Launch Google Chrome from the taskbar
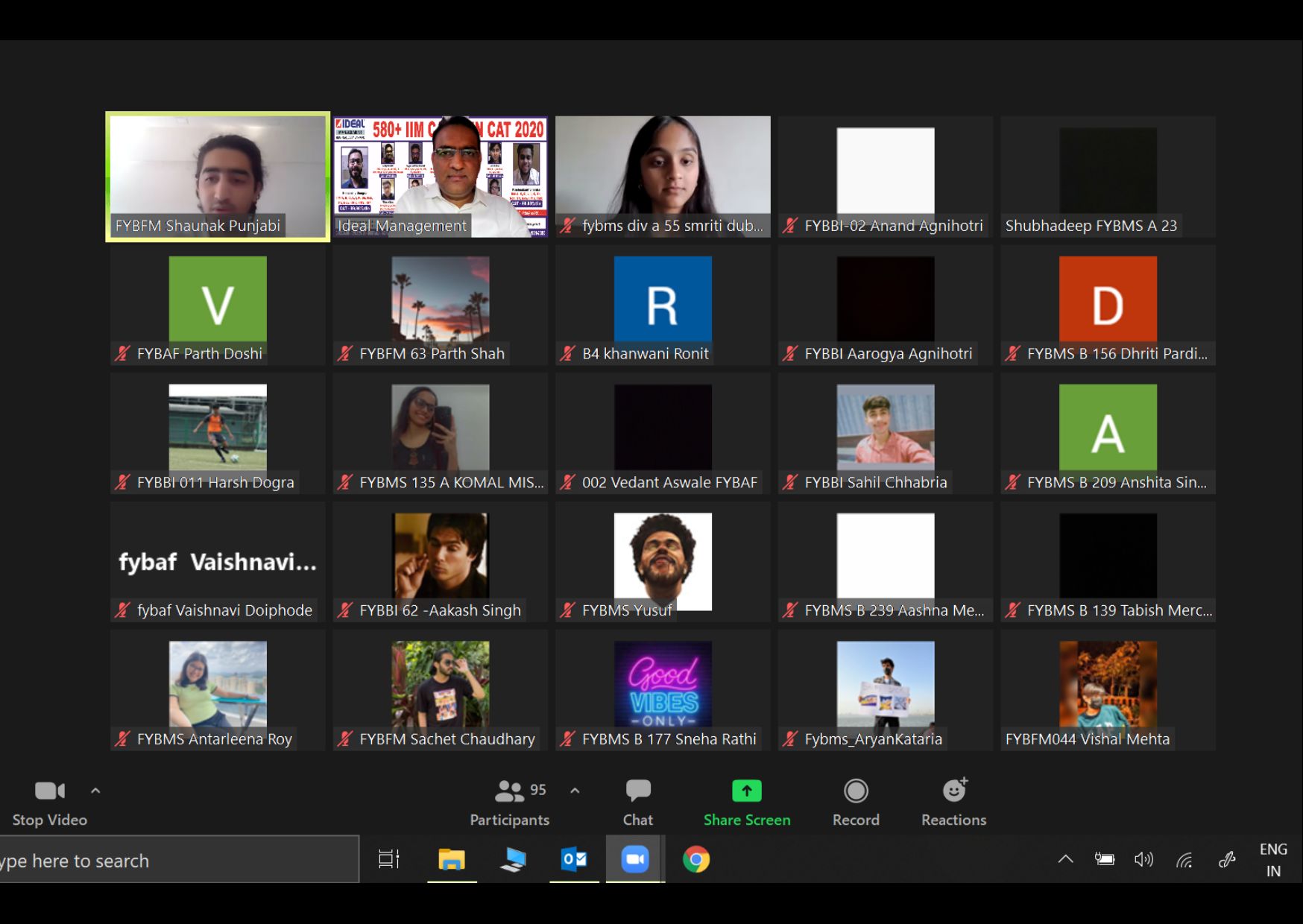This screenshot has height=924, width=1303. (696, 859)
